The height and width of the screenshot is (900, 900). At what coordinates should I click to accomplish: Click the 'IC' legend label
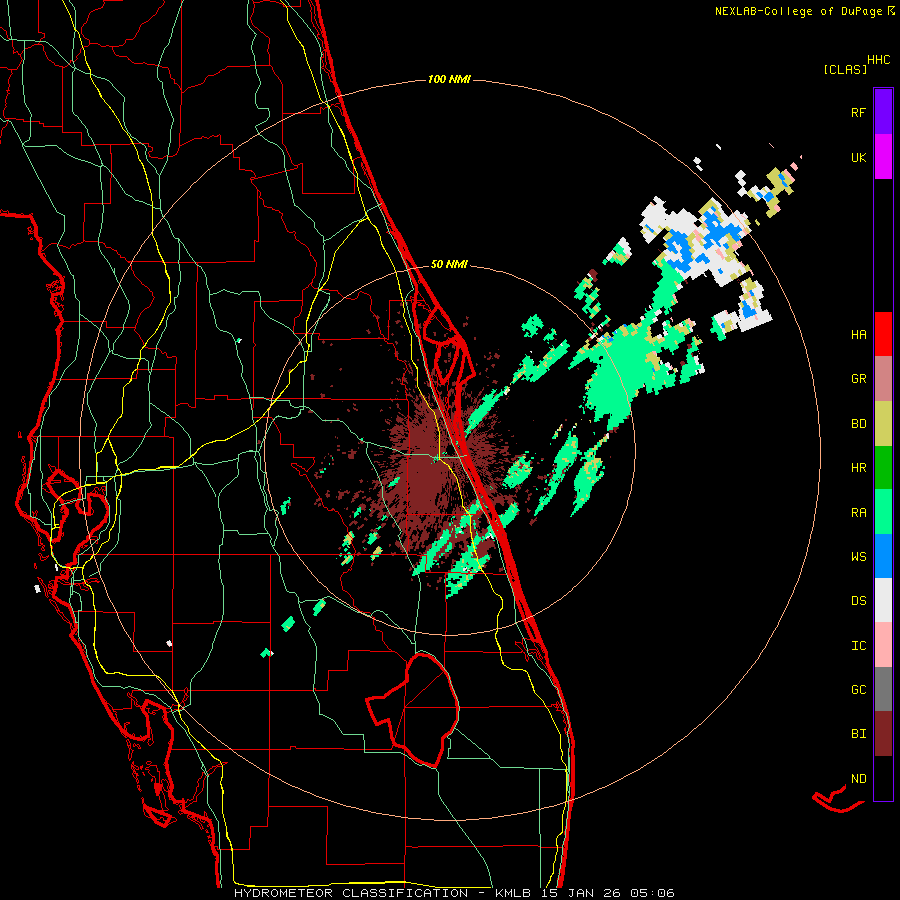click(858, 646)
